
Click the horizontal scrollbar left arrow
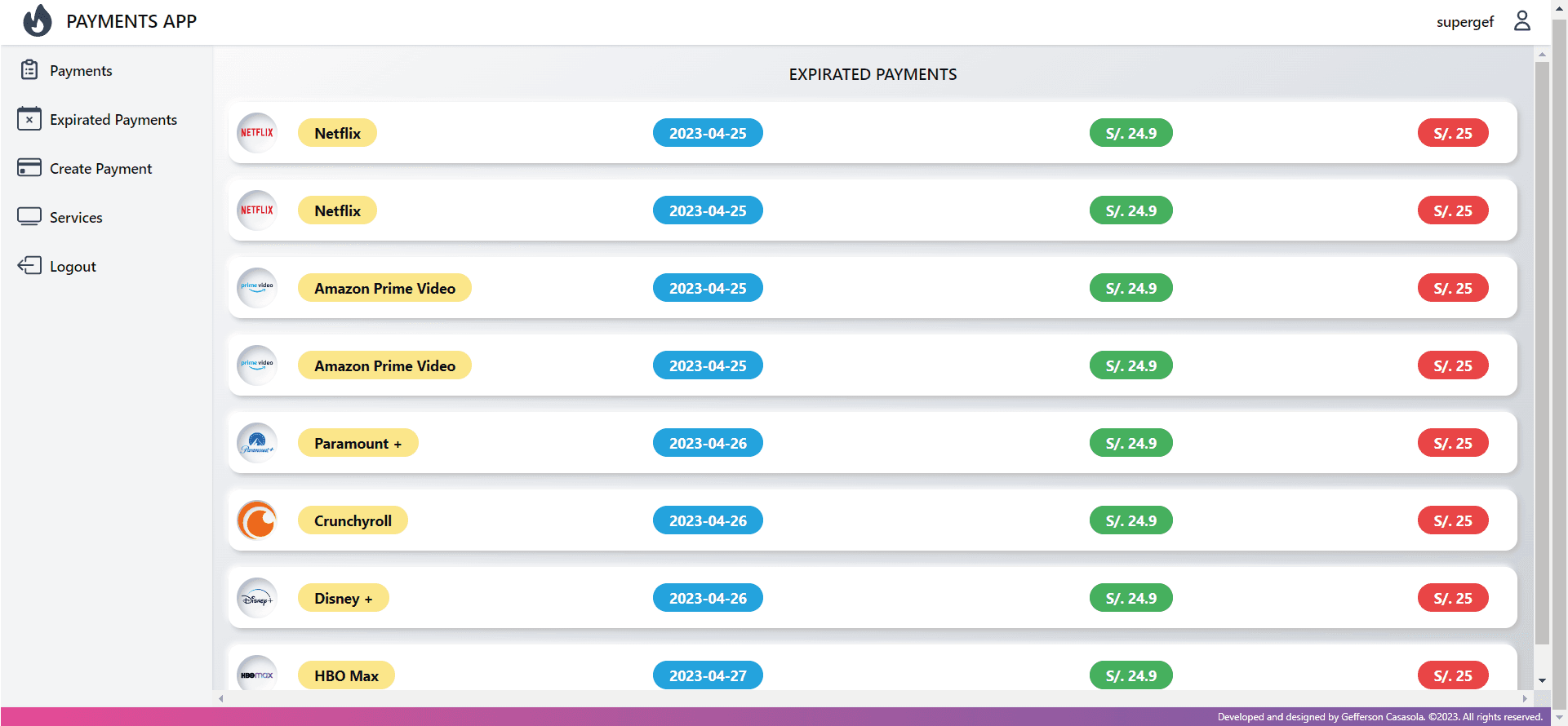(221, 699)
